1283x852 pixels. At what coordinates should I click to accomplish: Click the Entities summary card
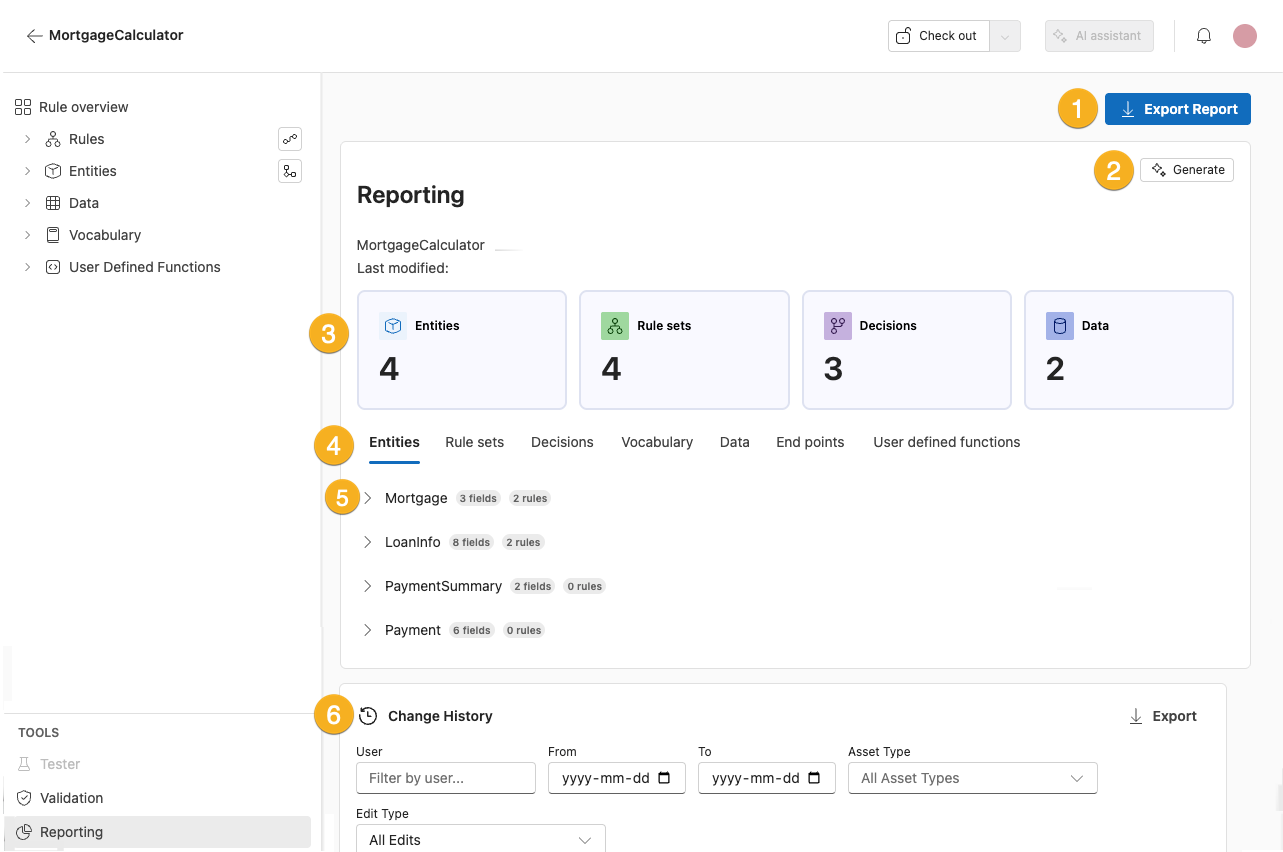462,350
